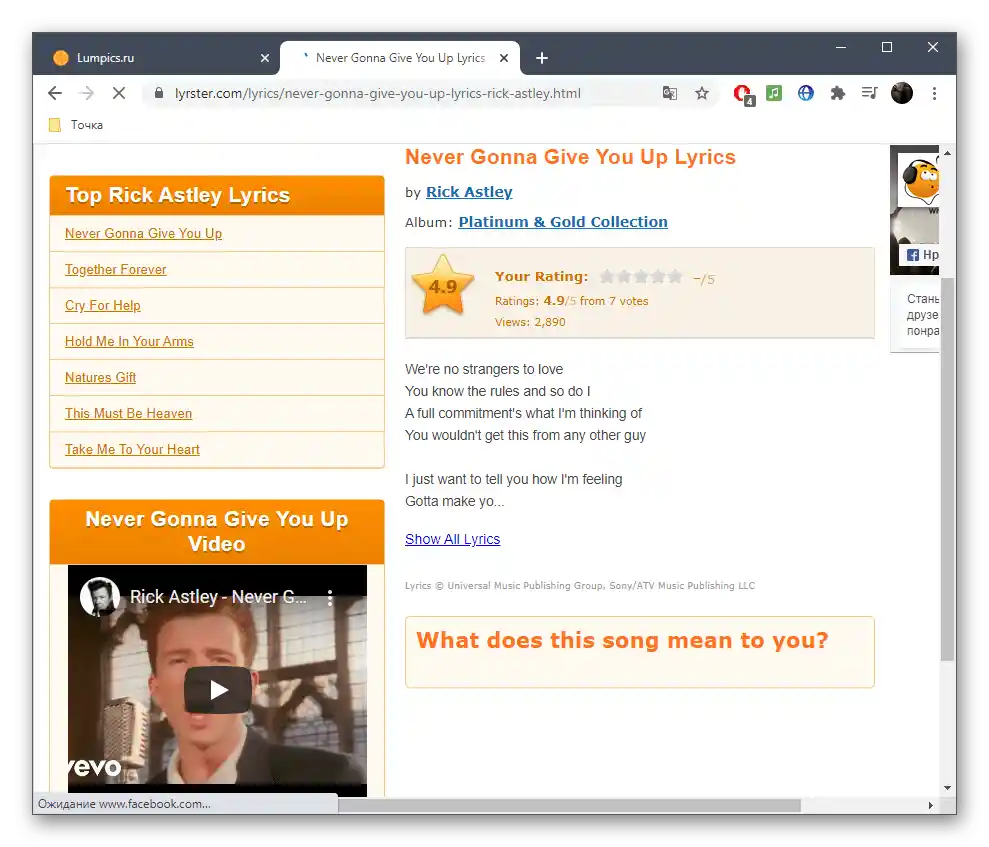Click Never Gonna Give You Up Video heading

tap(216, 531)
